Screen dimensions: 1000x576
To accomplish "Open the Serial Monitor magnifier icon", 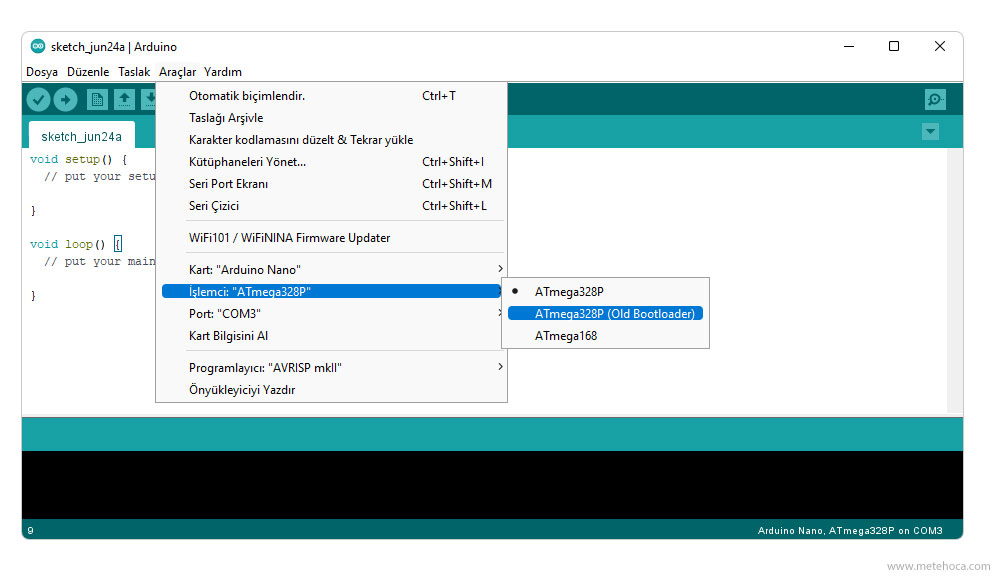I will pos(935,100).
